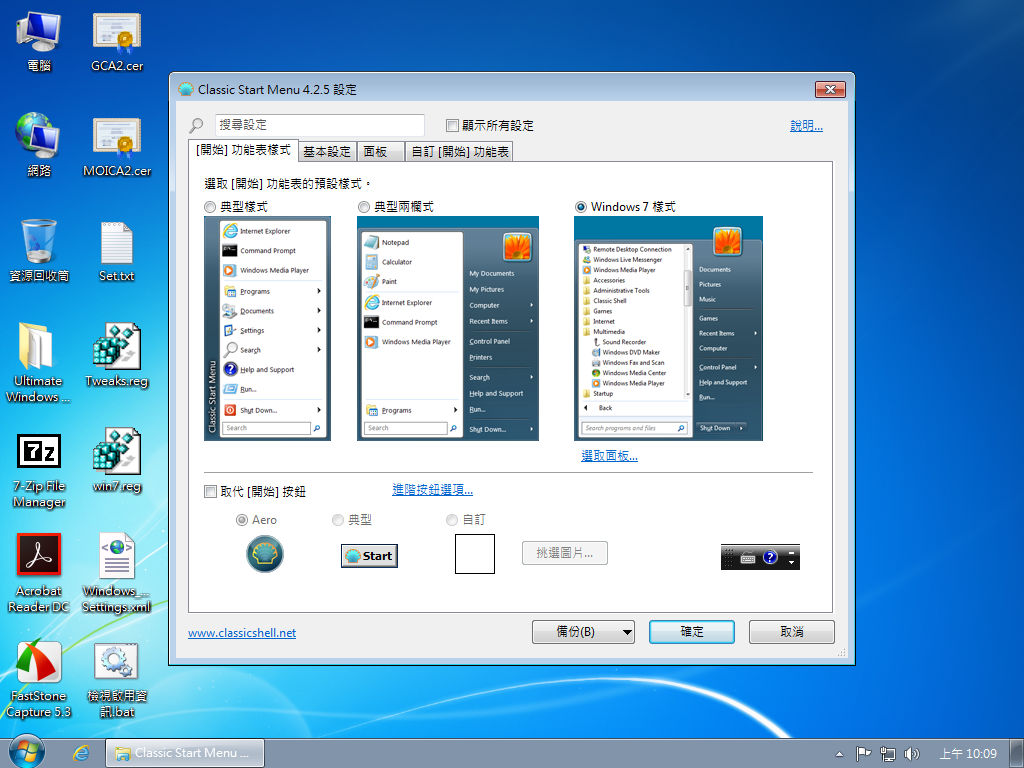Image resolution: width=1024 pixels, height=768 pixels.
Task: Click the Aero shell start button image
Action: [x=264, y=554]
